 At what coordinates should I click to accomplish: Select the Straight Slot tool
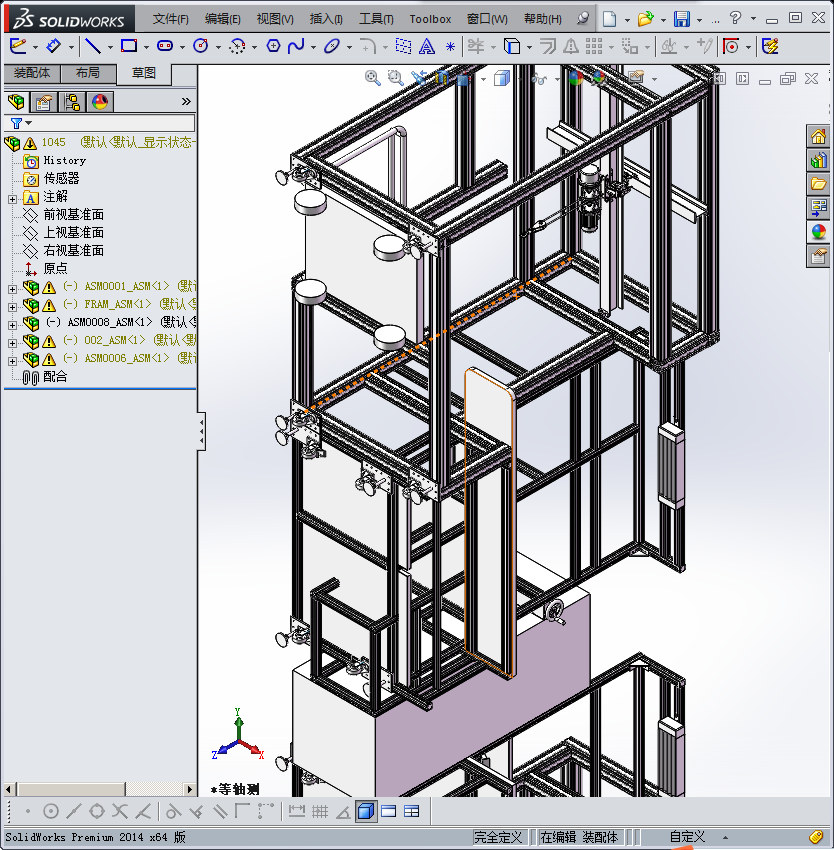(165, 46)
